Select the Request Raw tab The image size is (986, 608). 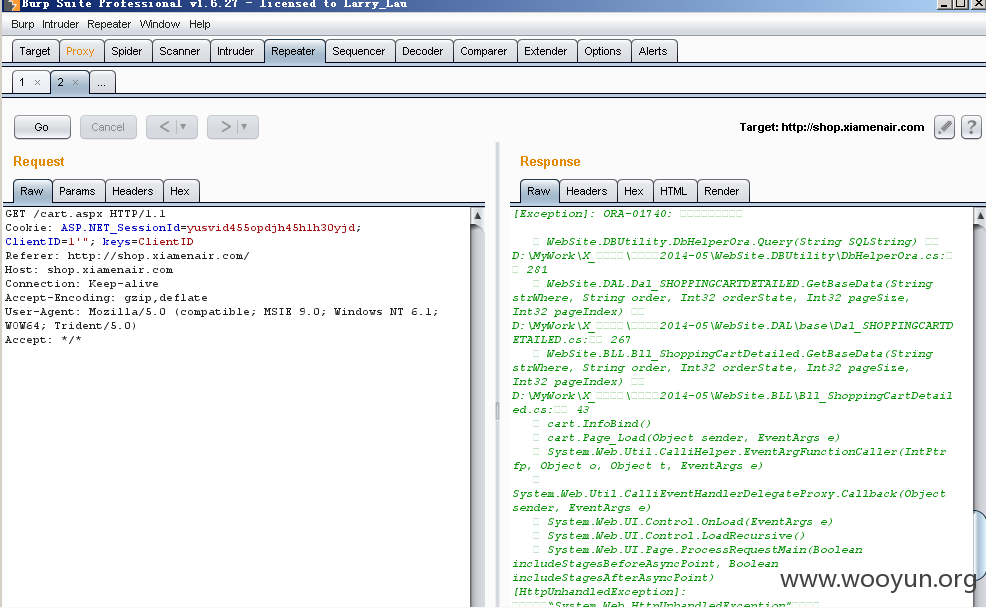31,191
